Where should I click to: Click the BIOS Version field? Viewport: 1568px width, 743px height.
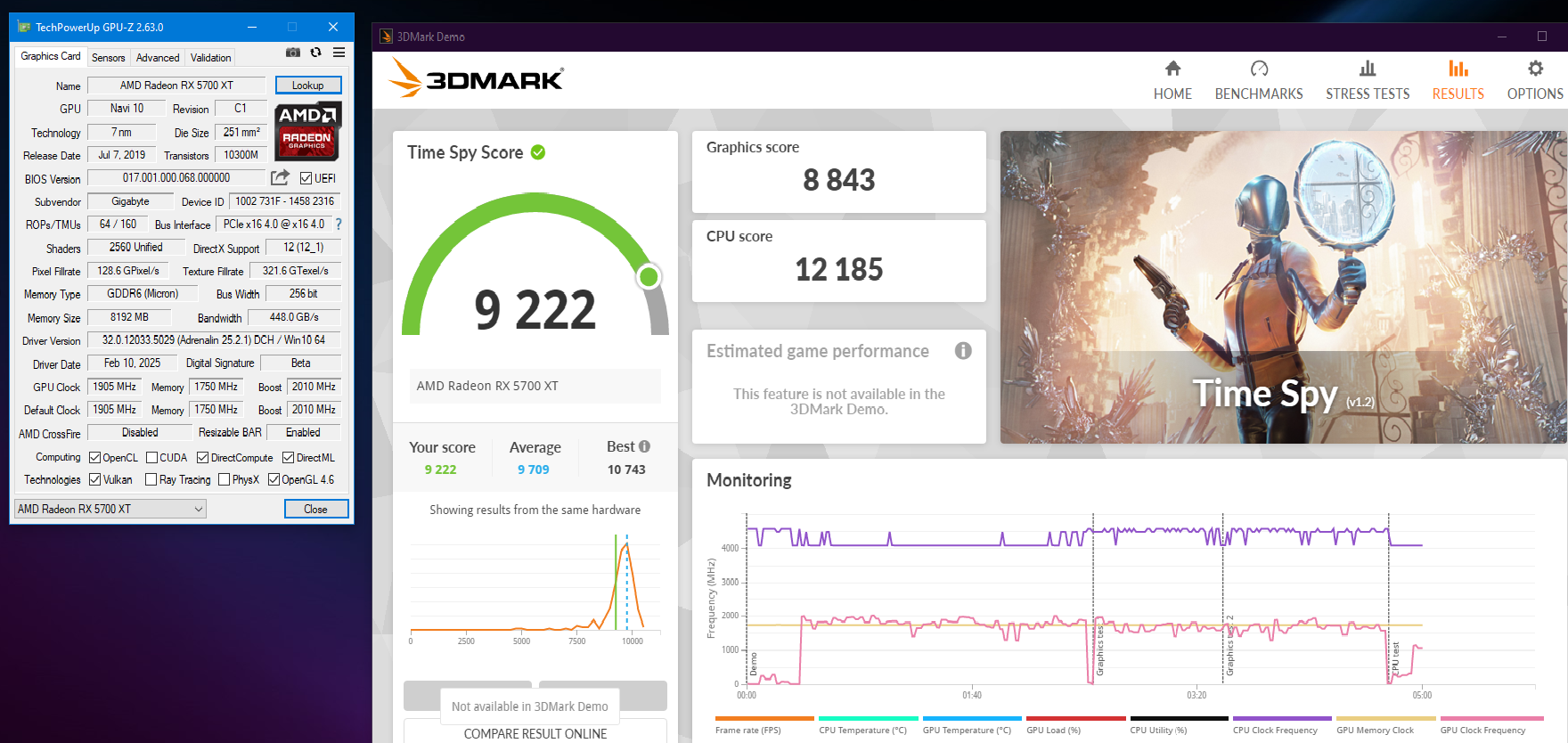pyautogui.click(x=176, y=178)
